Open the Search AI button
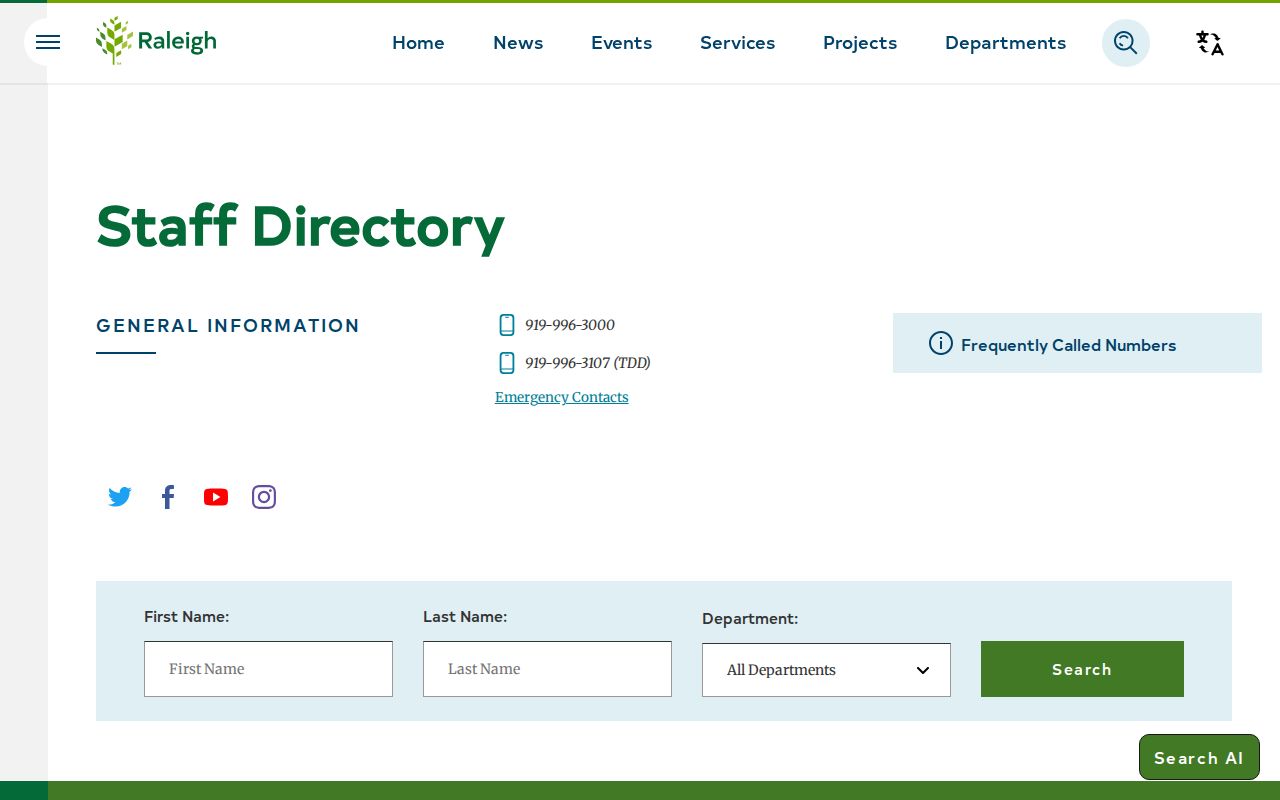Viewport: 1280px width, 800px height. click(x=1199, y=758)
